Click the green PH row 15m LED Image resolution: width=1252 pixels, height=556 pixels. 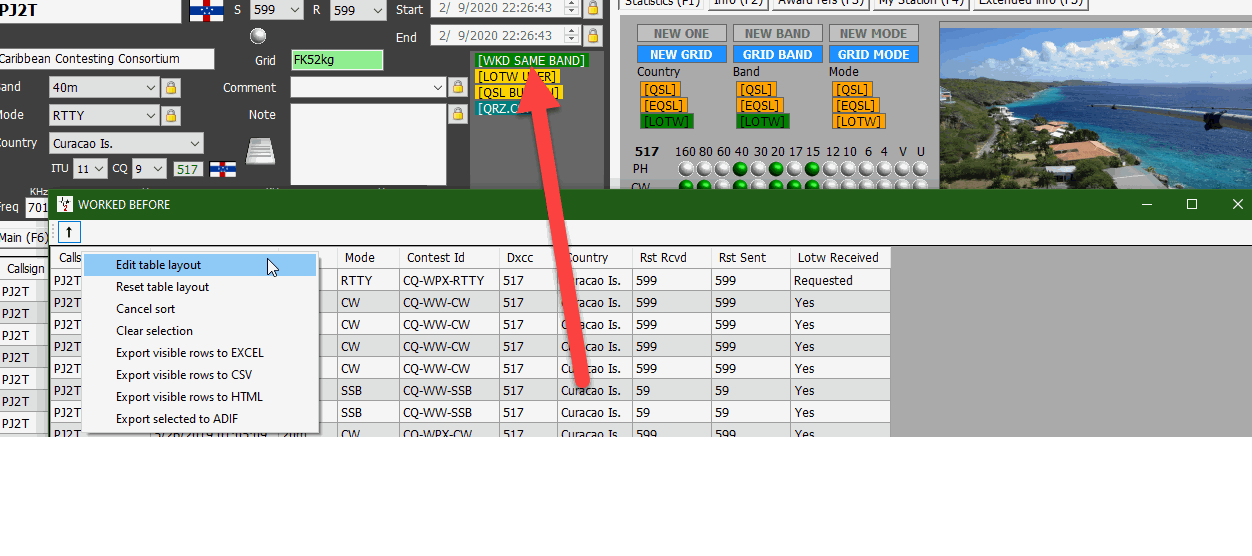[x=813, y=169]
